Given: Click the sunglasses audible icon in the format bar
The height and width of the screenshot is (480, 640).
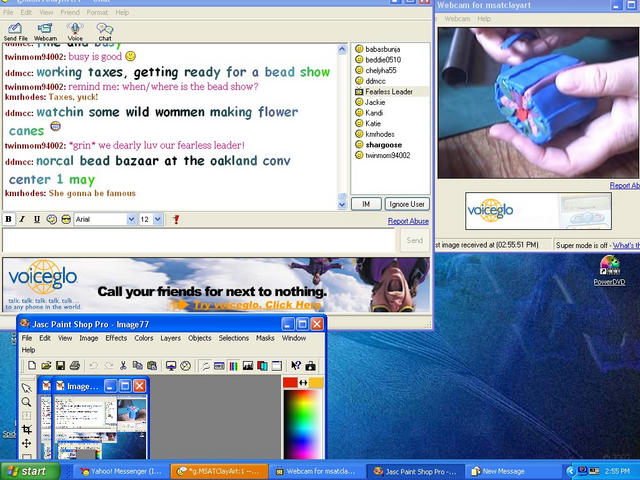Looking at the screenshot, I should point(66,220).
